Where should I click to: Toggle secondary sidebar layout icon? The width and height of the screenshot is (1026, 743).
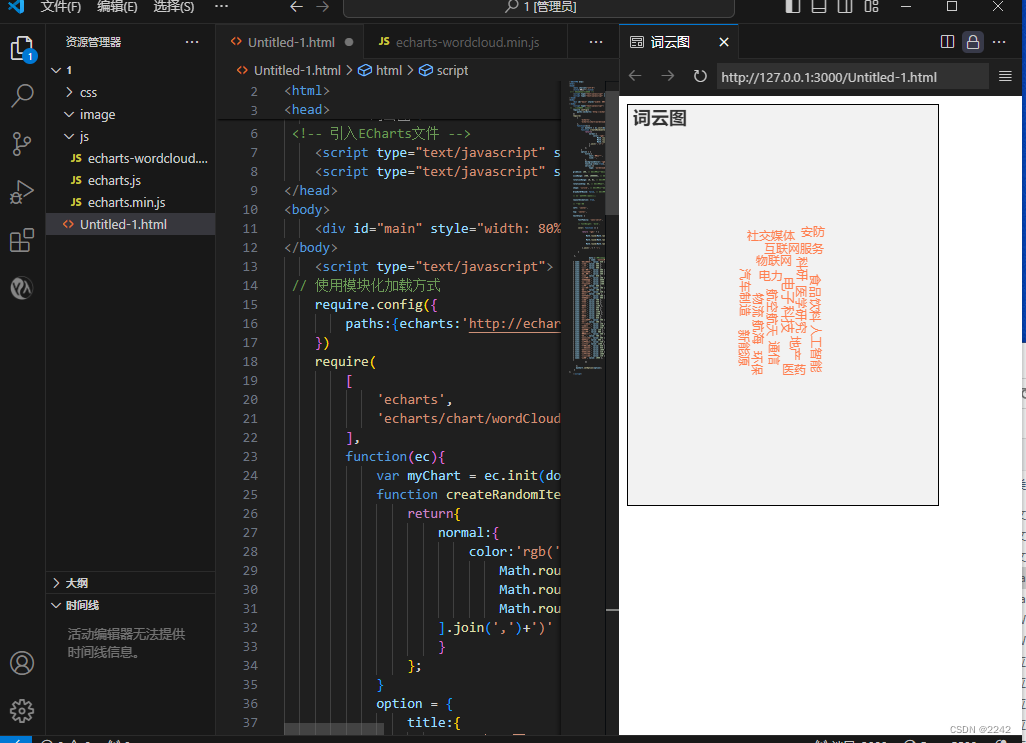pyautogui.click(x=845, y=7)
